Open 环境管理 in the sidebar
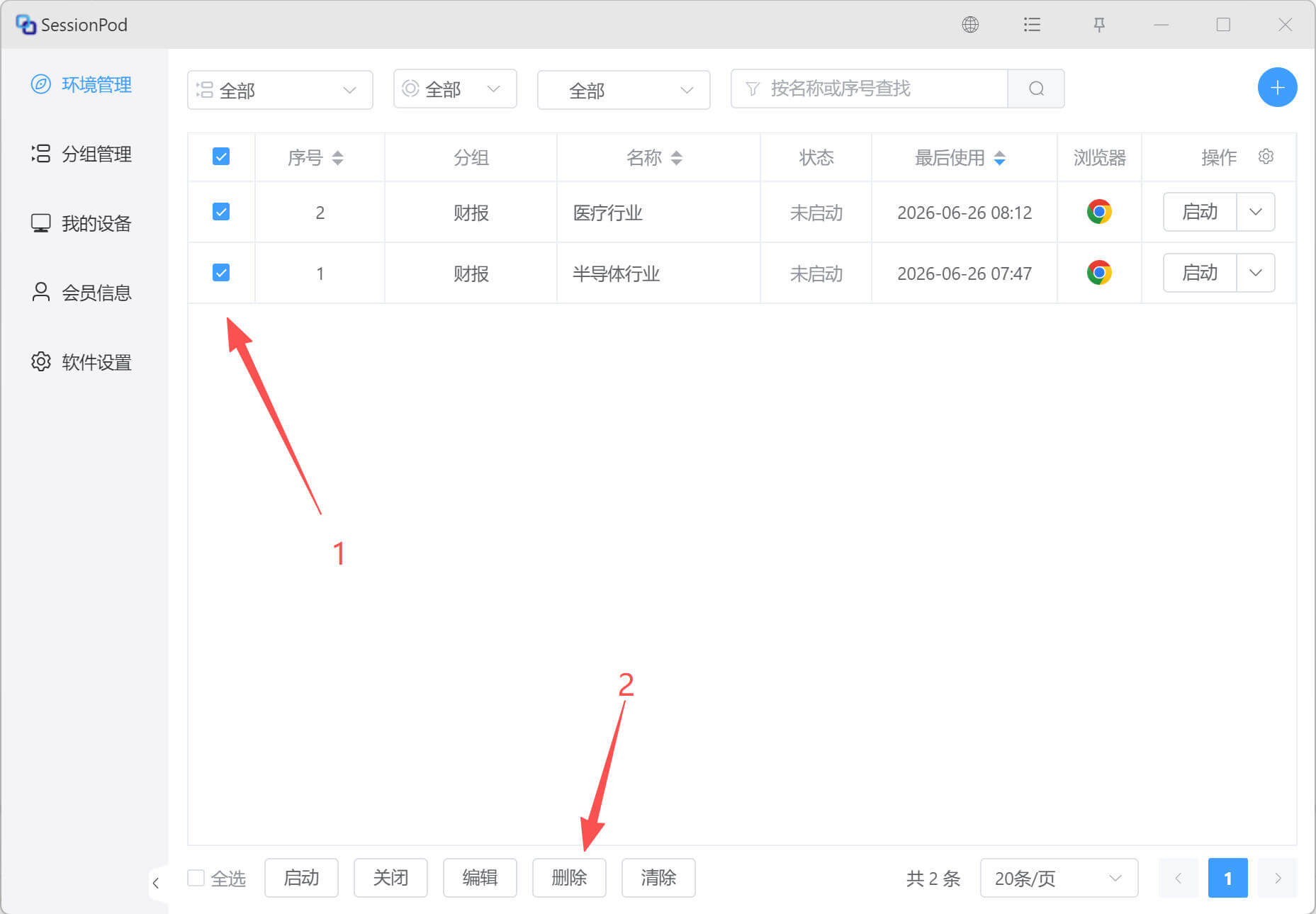 [x=82, y=84]
